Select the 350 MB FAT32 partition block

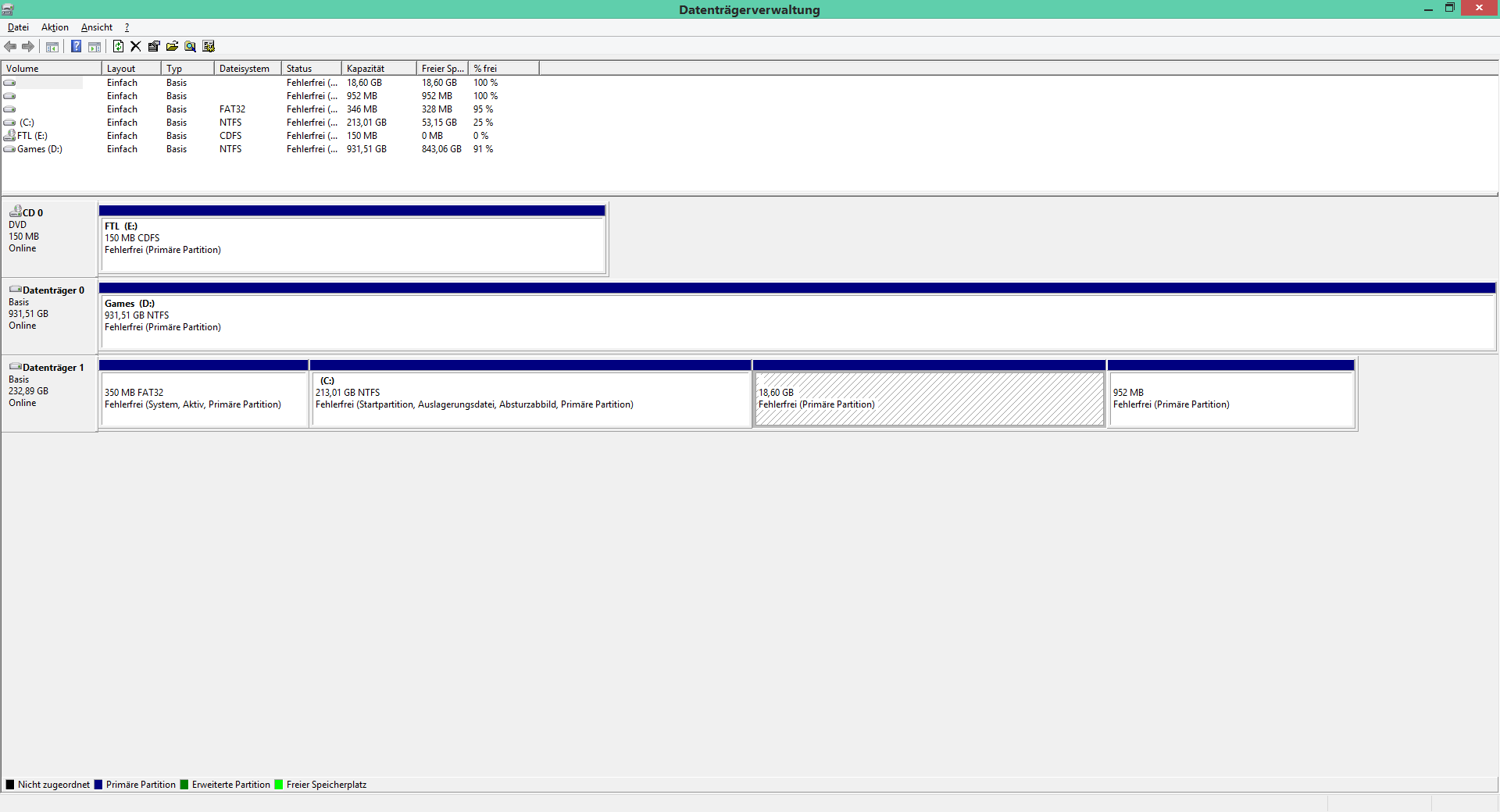pos(203,398)
